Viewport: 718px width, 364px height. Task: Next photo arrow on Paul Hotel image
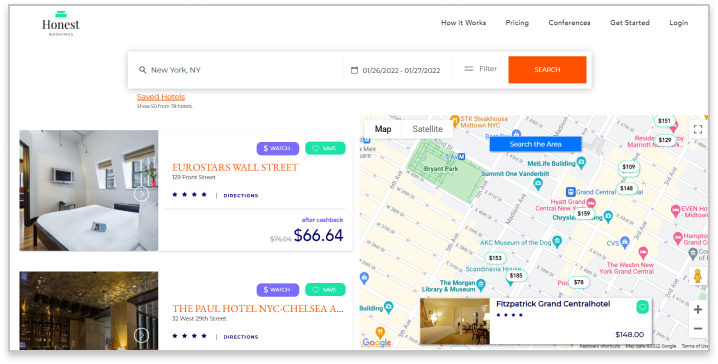tap(141, 336)
